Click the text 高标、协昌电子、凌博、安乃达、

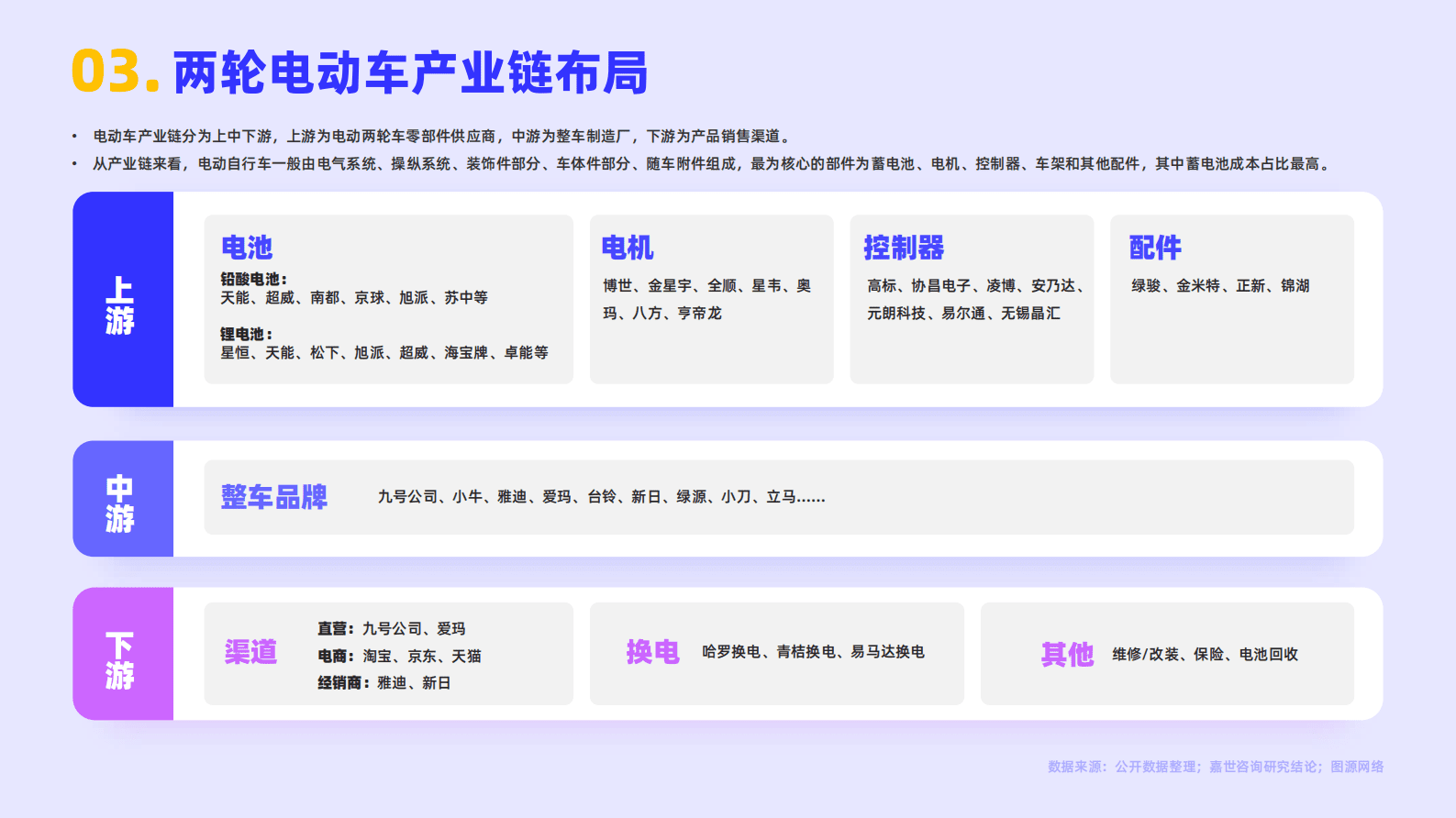978,286
